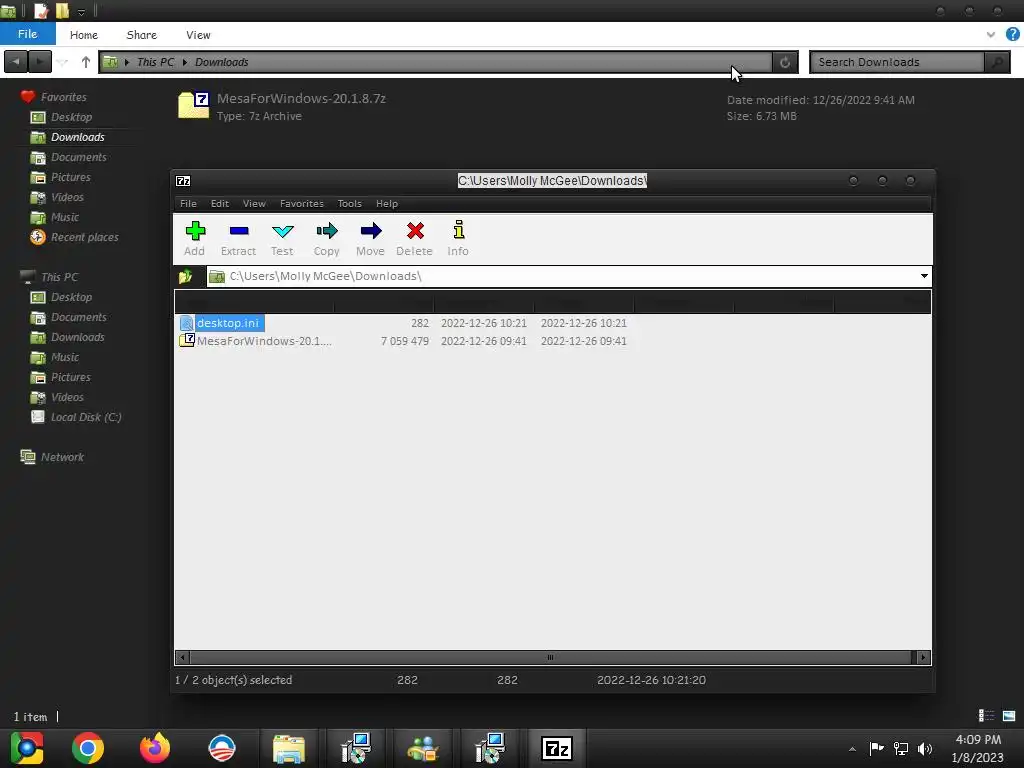
Task: Select Network in Explorer sidebar
Action: pyautogui.click(x=62, y=457)
